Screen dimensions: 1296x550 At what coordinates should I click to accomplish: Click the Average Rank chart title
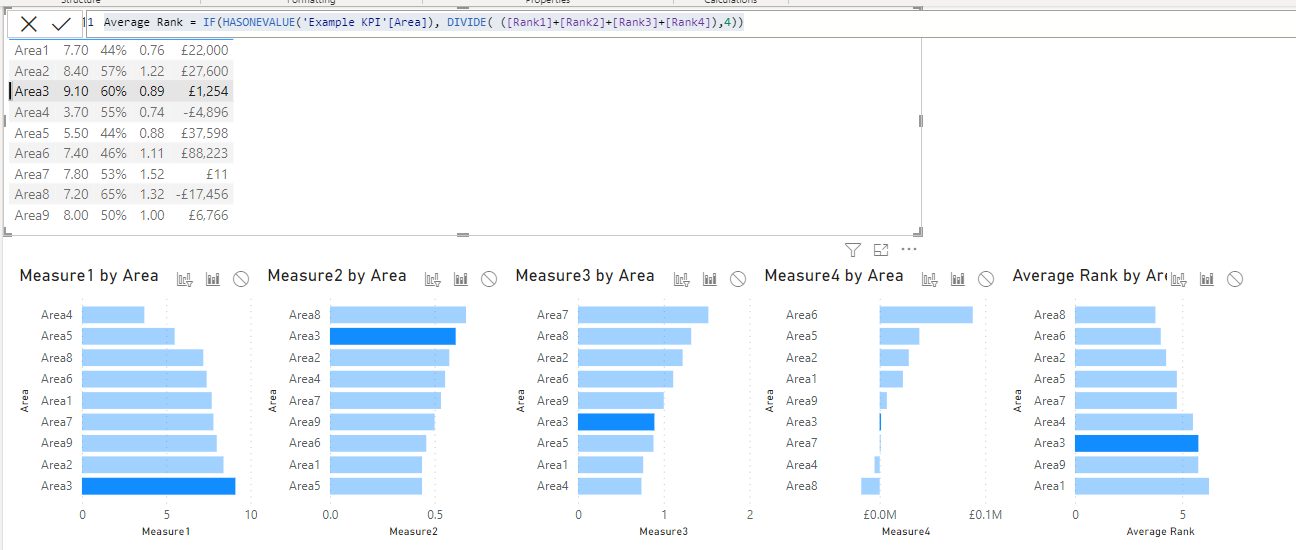pyautogui.click(x=1090, y=276)
